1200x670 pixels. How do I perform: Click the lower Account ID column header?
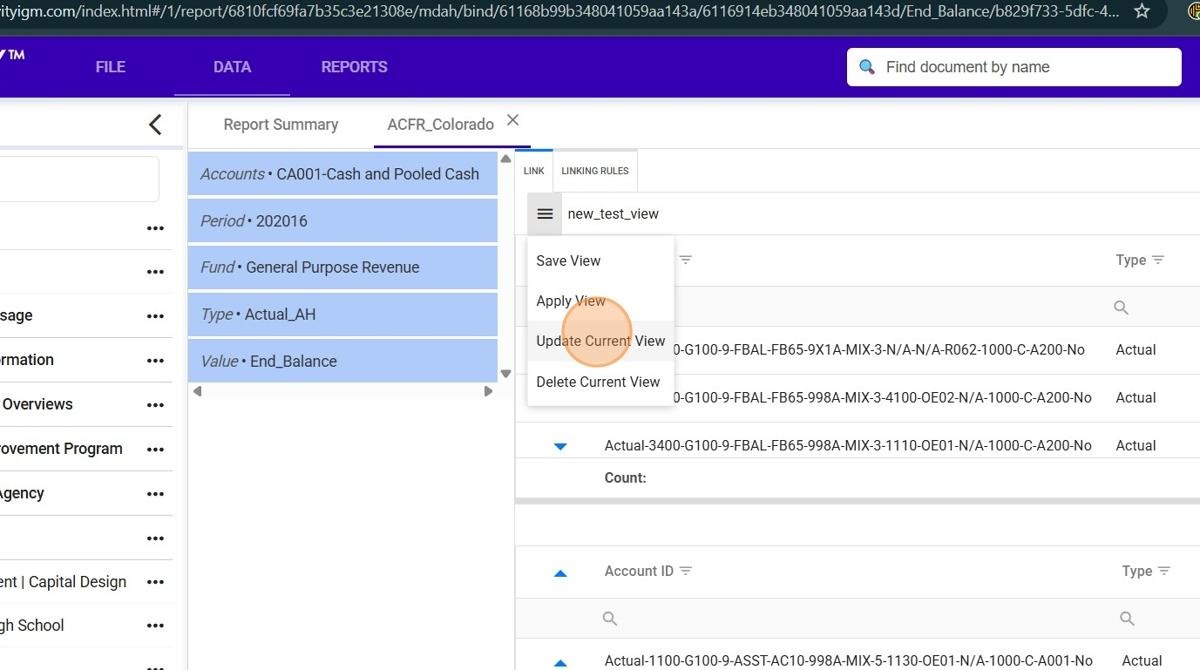pyautogui.click(x=639, y=571)
